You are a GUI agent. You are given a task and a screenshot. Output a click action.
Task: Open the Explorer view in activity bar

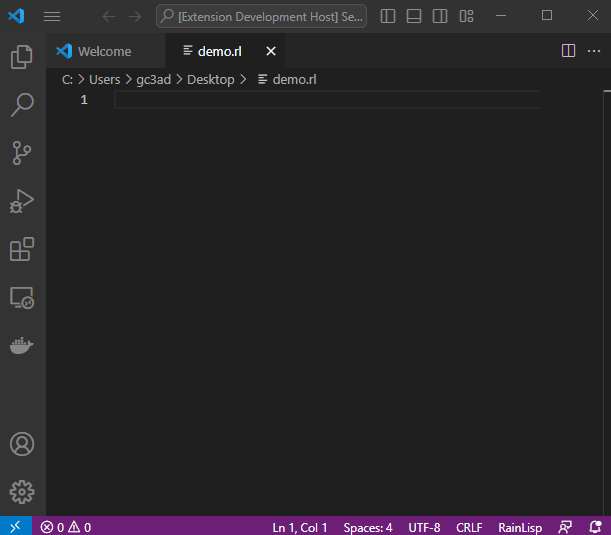click(22, 57)
